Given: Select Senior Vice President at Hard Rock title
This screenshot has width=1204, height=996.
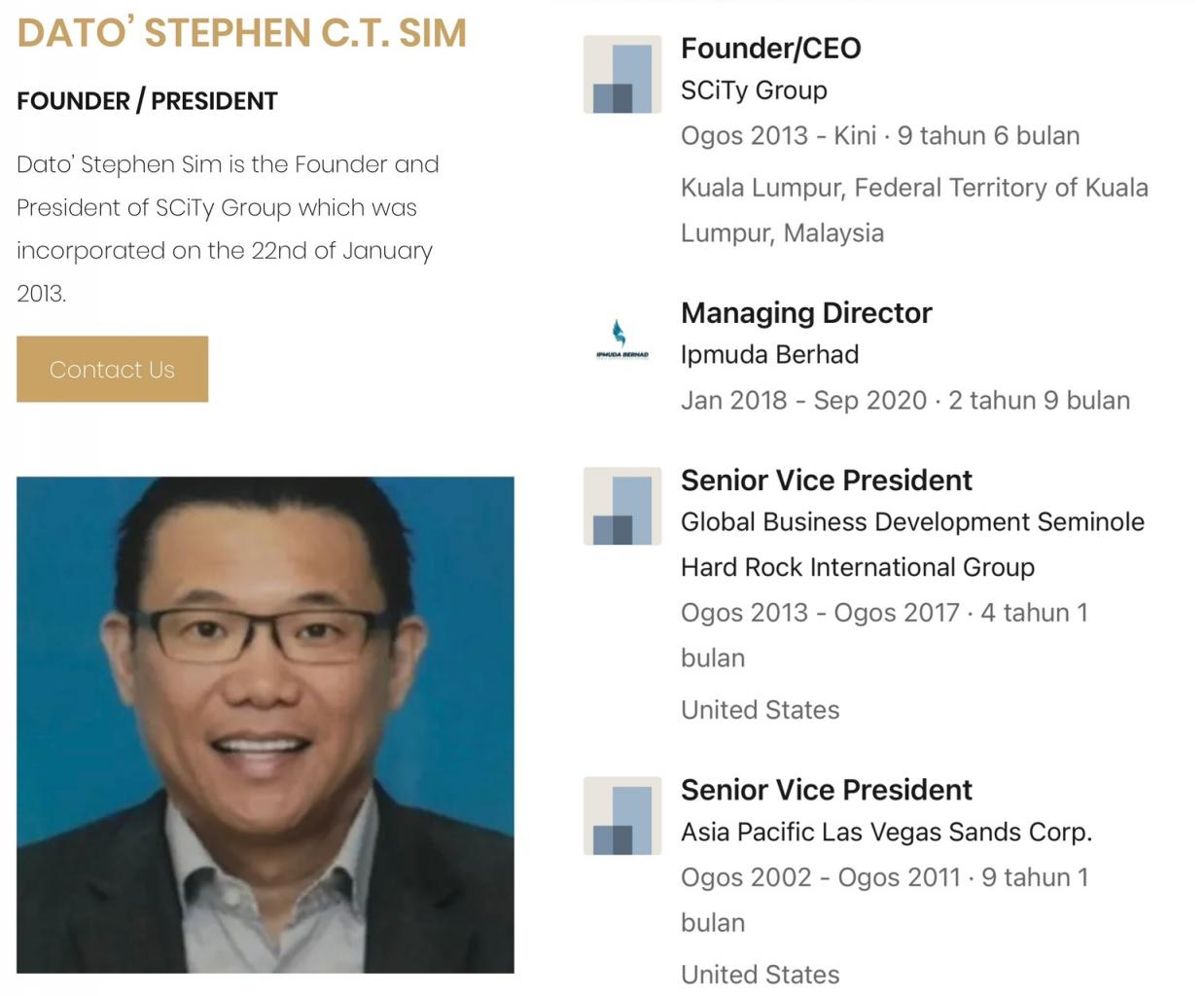Looking at the screenshot, I should click(x=826, y=480).
